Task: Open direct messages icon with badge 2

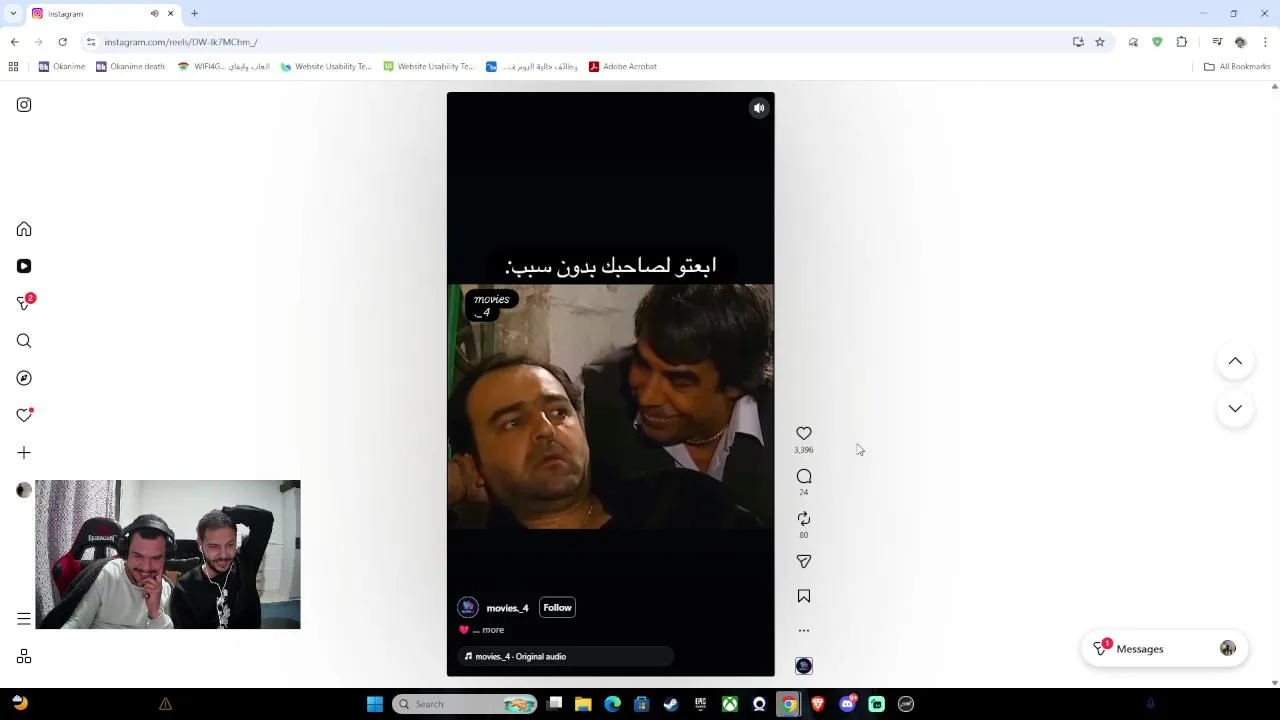Action: [x=24, y=303]
